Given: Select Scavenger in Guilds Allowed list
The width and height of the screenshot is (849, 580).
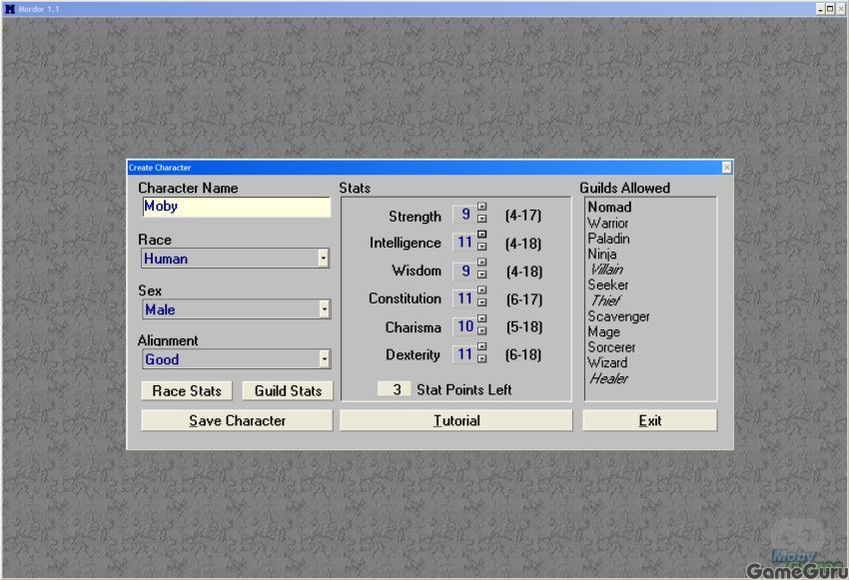Looking at the screenshot, I should (x=619, y=316).
